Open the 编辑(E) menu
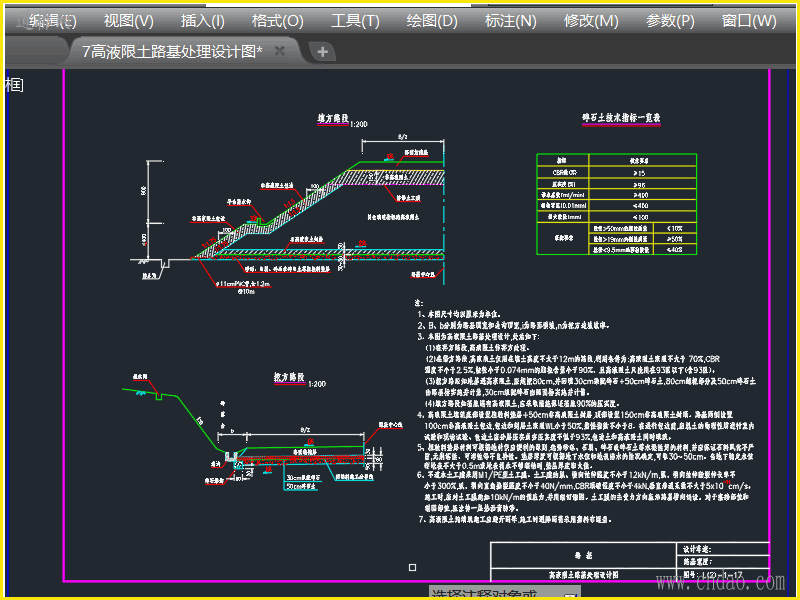The image size is (800, 600). (52, 20)
